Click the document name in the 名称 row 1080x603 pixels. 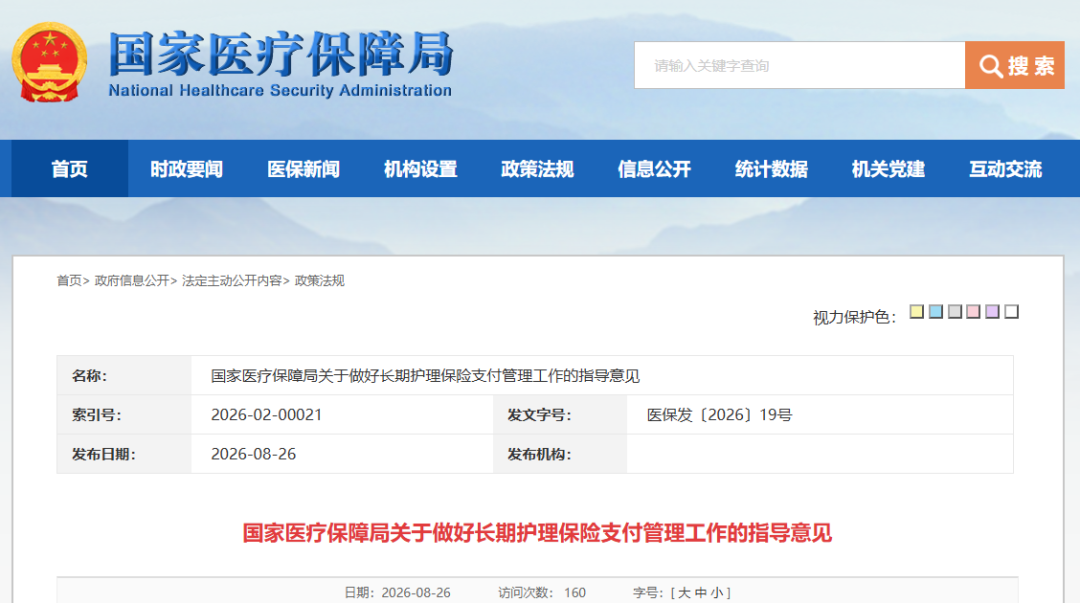[x=425, y=376]
